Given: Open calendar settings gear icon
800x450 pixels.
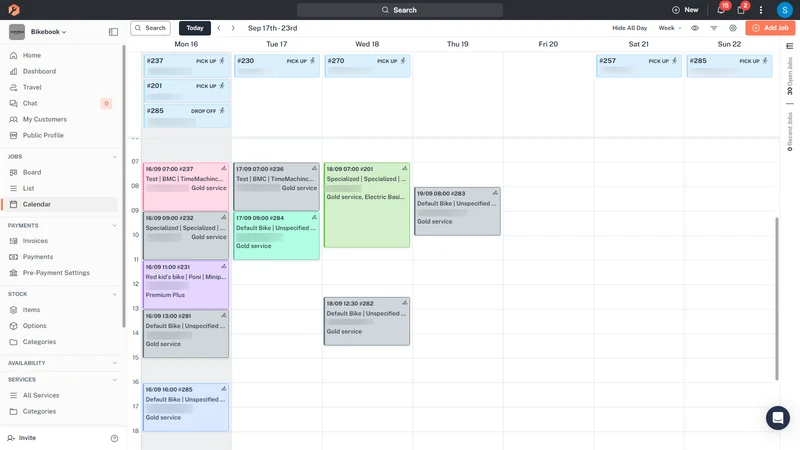Looking at the screenshot, I should tap(733, 28).
